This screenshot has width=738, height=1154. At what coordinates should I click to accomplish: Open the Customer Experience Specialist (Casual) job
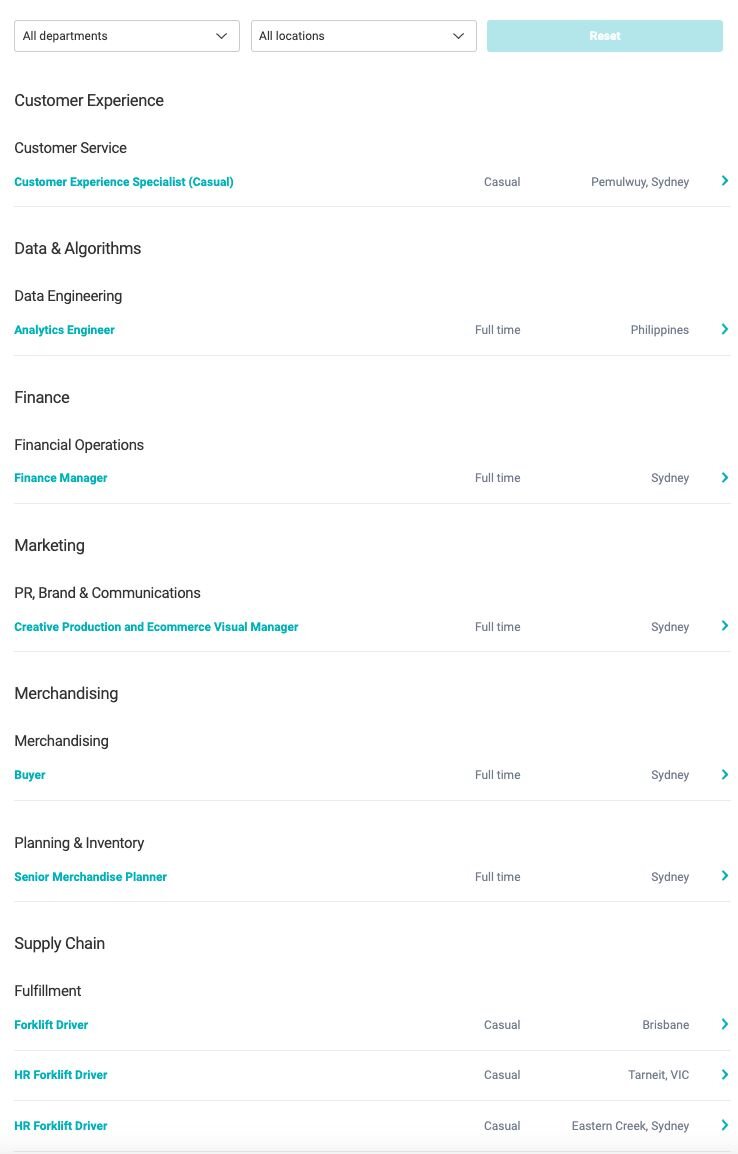(x=124, y=182)
